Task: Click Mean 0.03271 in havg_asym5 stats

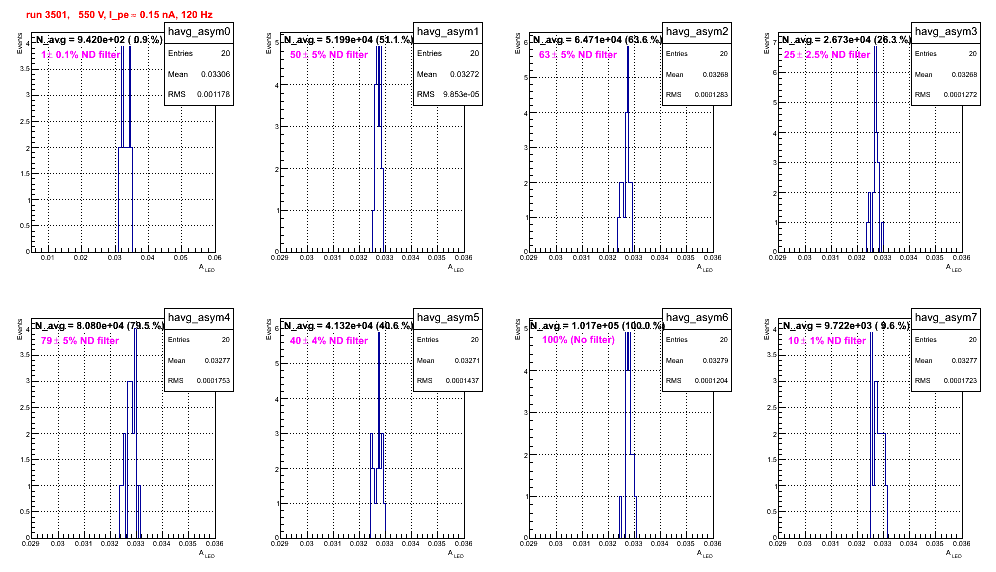Action: click(448, 360)
